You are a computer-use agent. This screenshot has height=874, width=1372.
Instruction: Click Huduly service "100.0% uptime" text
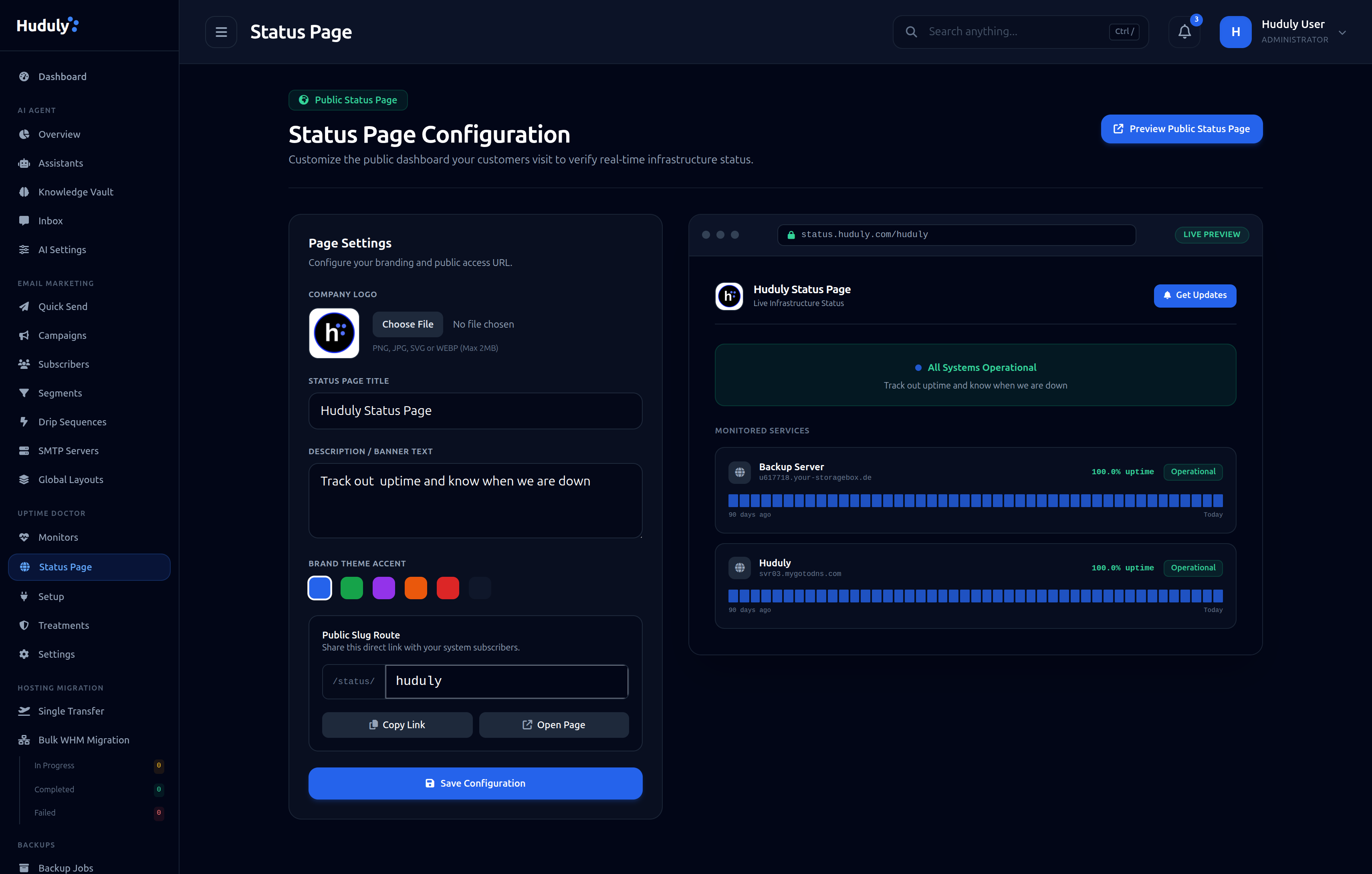(x=1122, y=568)
